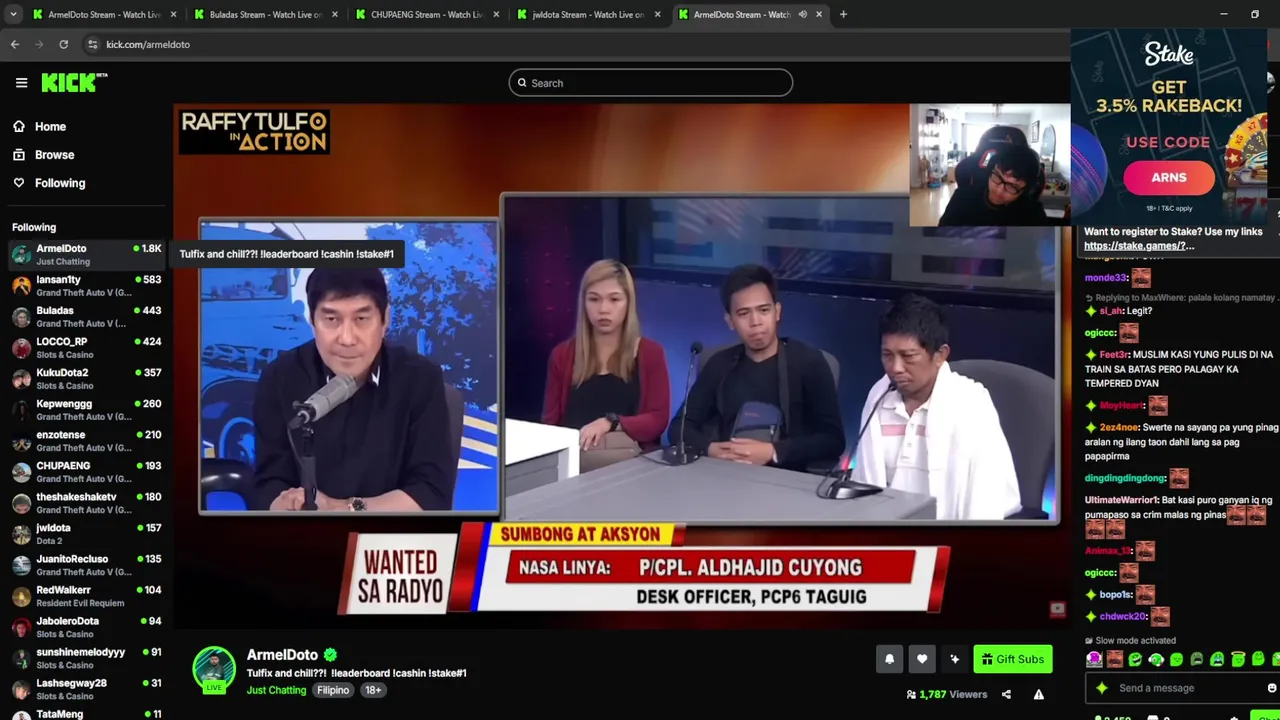This screenshot has height=720, width=1280.
Task: Insert the mustache man face emote
Action: click(1115, 659)
